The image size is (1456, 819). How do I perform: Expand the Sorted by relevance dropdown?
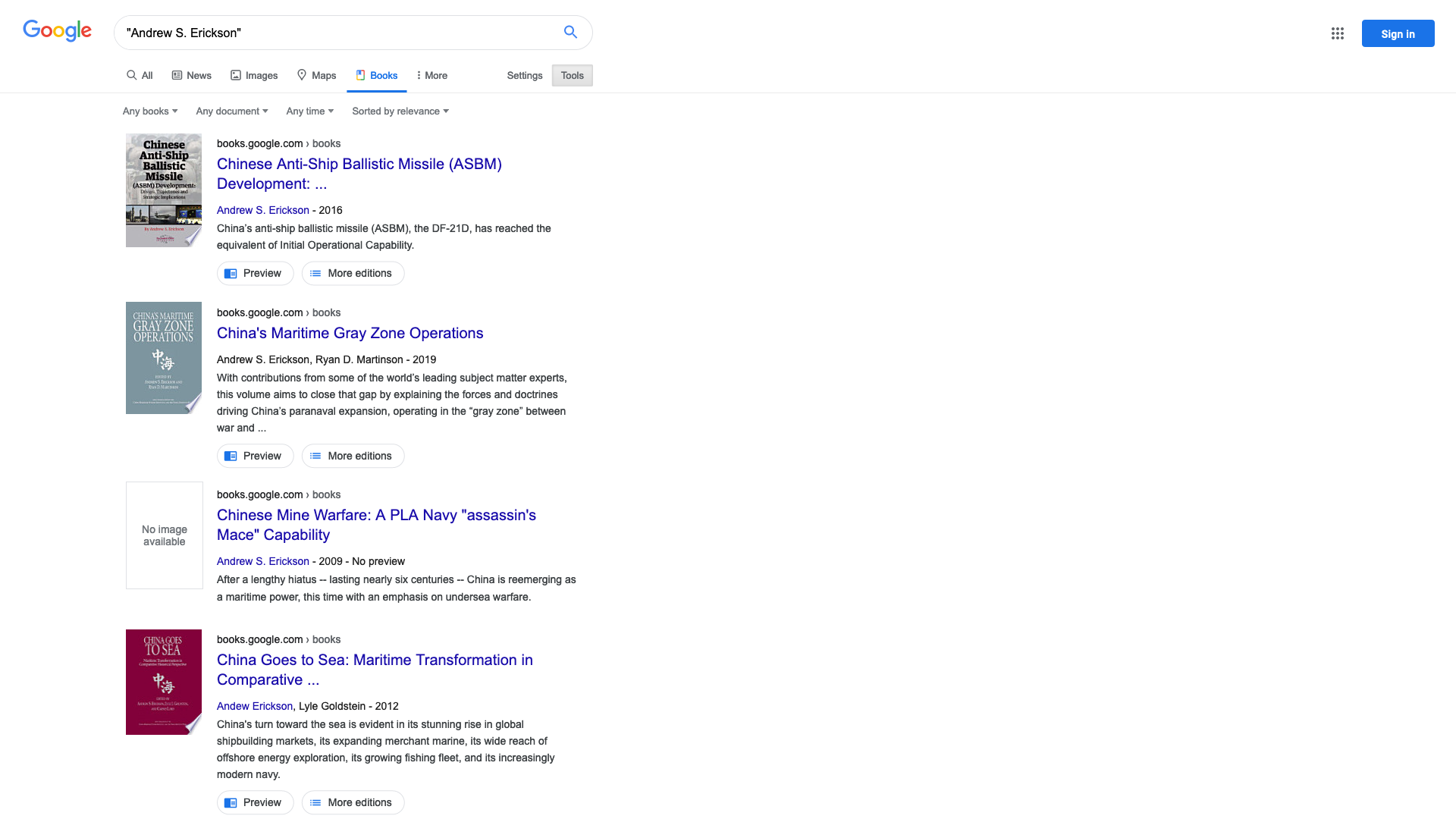400,111
